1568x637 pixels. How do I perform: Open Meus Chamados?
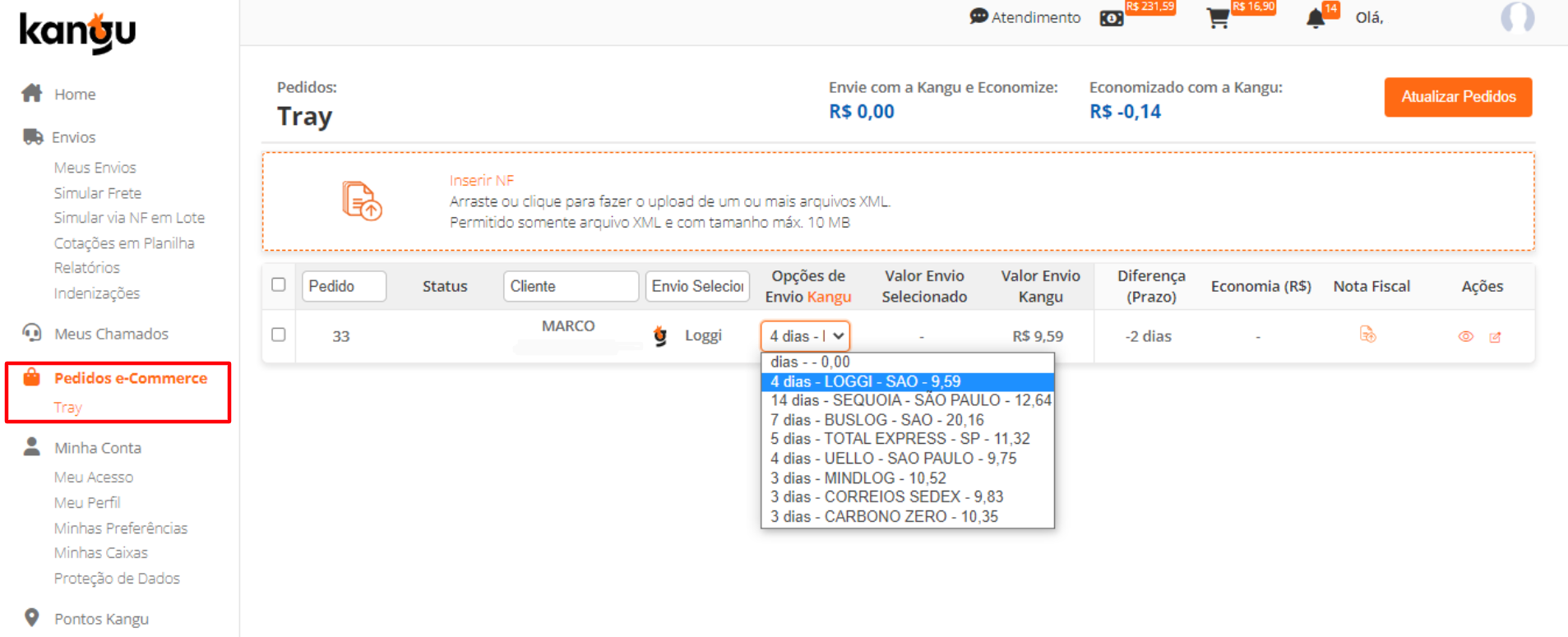tap(111, 334)
